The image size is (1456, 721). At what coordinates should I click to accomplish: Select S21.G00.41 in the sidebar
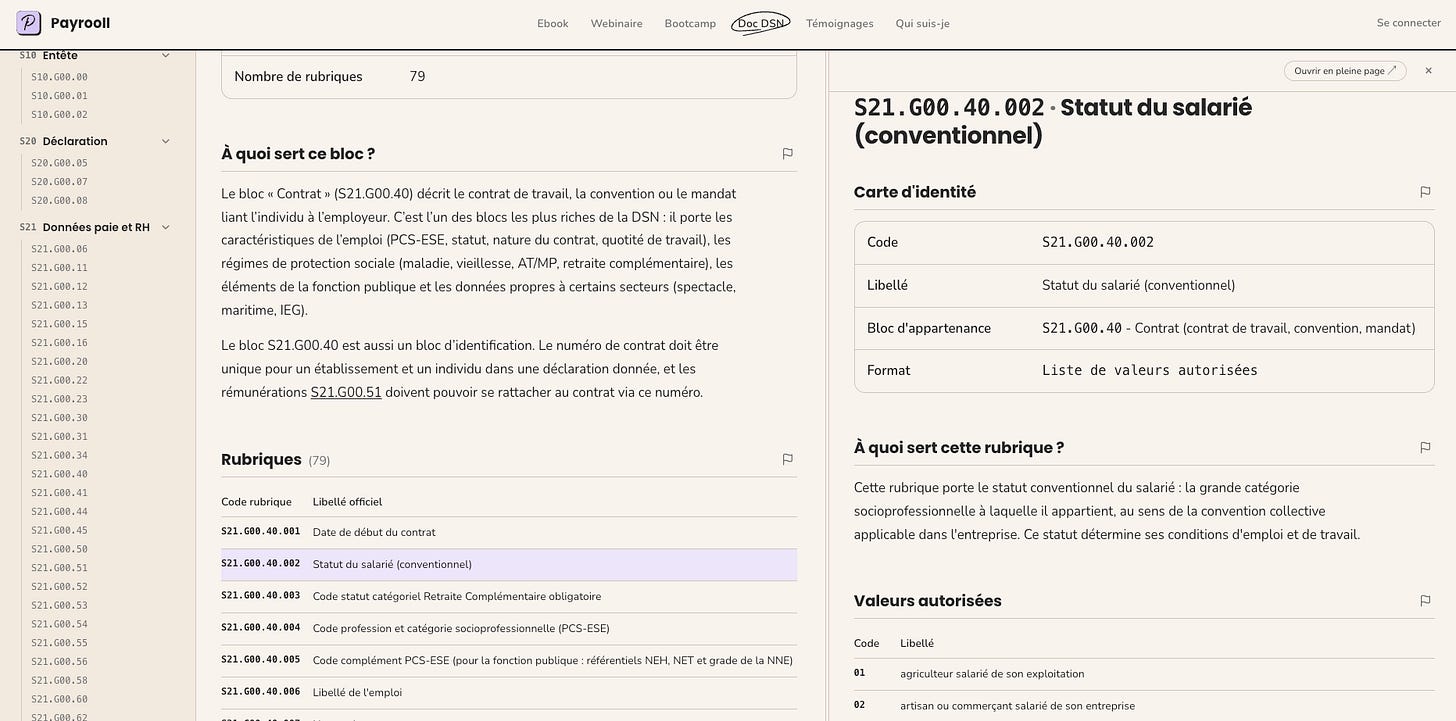click(x=59, y=493)
